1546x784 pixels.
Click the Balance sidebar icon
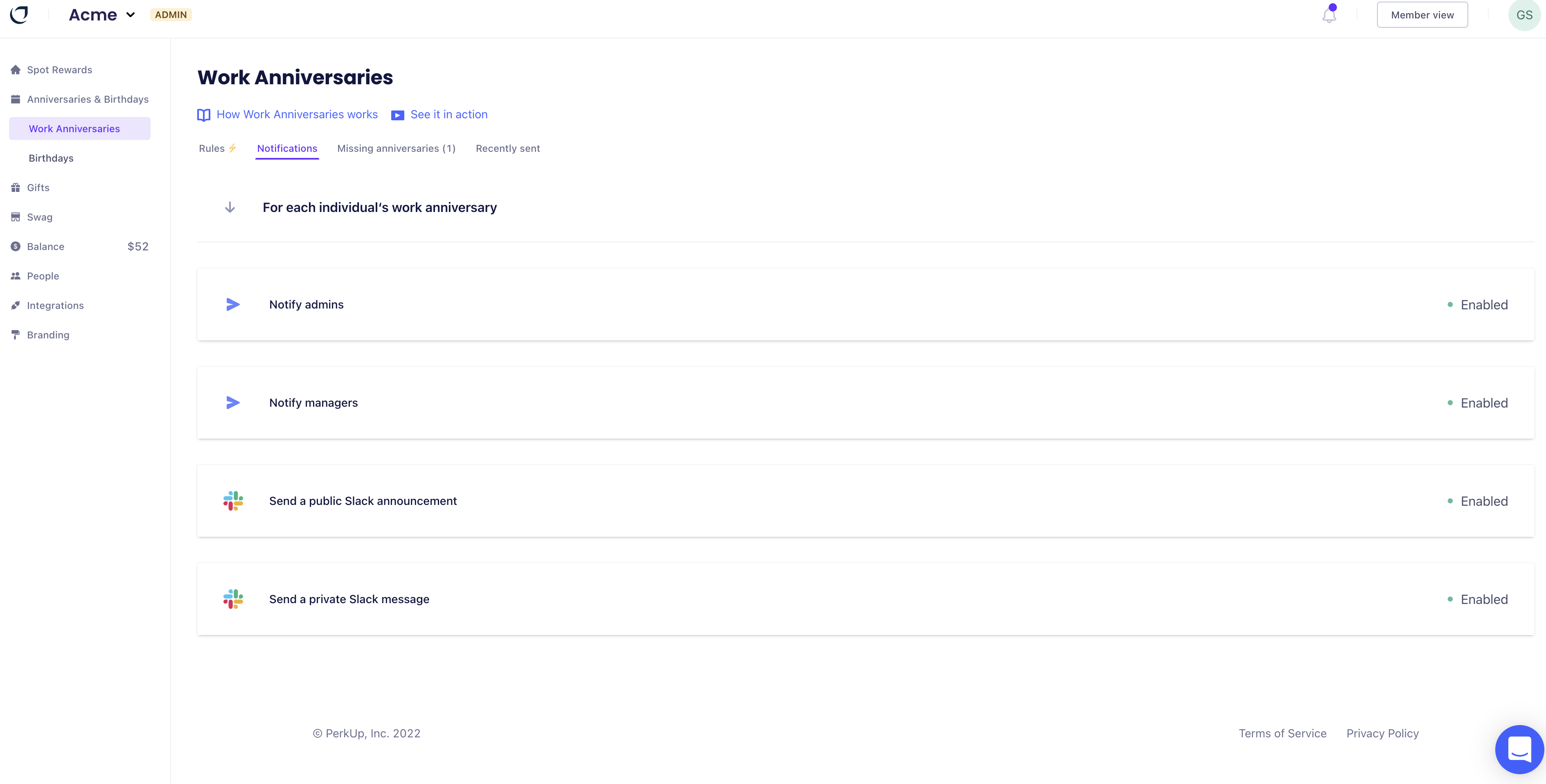click(x=15, y=246)
